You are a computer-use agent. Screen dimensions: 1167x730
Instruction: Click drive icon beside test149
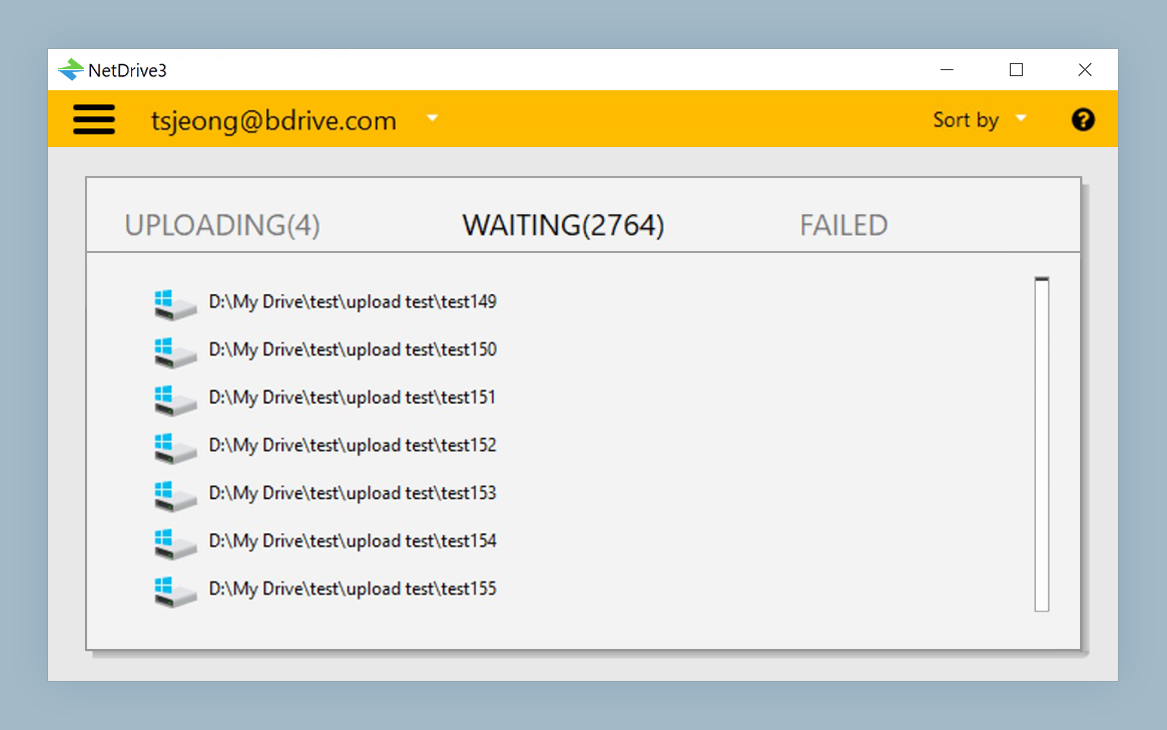pos(175,304)
